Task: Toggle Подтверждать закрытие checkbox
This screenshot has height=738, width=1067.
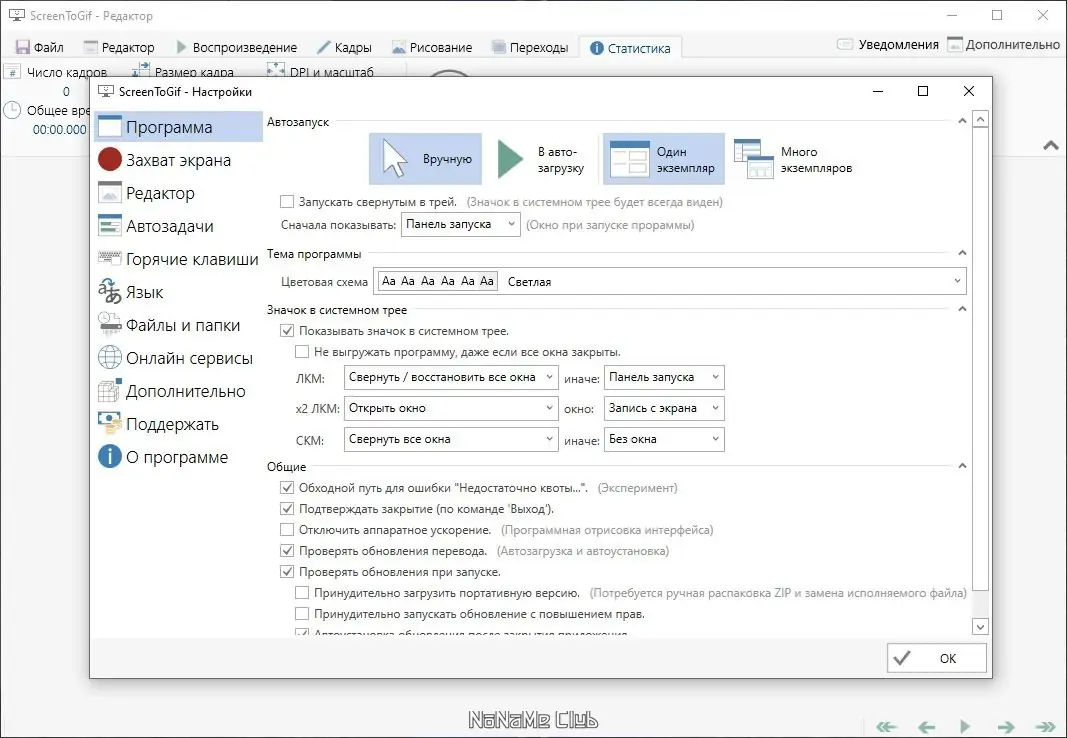Action: pos(287,509)
